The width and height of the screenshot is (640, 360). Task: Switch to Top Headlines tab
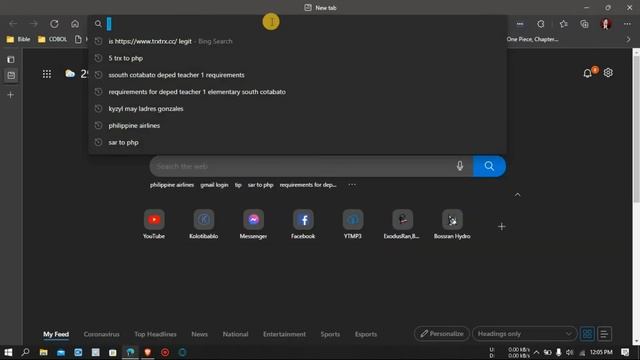[x=155, y=334]
